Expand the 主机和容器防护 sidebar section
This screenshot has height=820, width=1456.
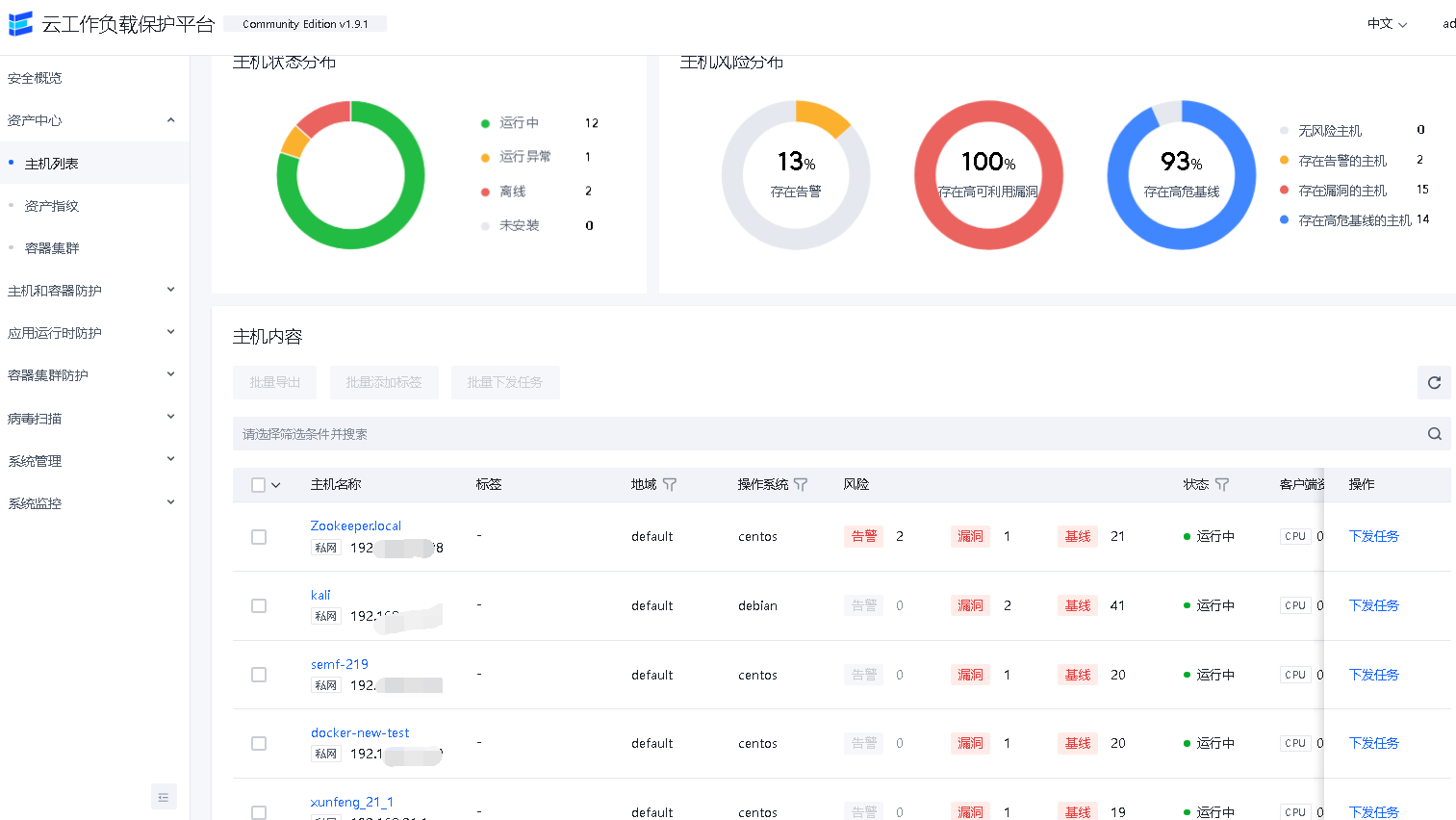click(91, 291)
